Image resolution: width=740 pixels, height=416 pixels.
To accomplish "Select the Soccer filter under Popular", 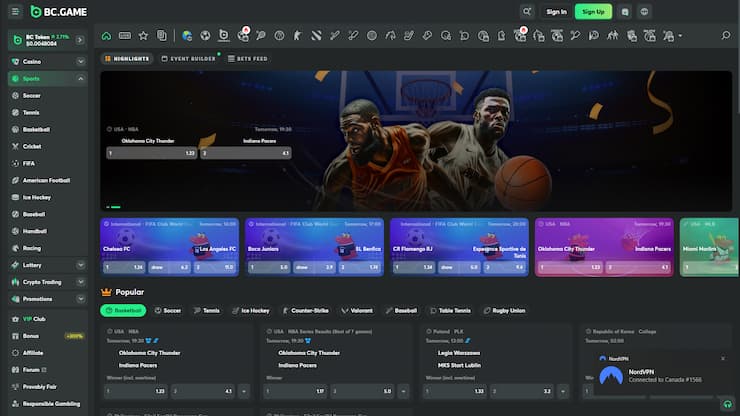I will [168, 311].
